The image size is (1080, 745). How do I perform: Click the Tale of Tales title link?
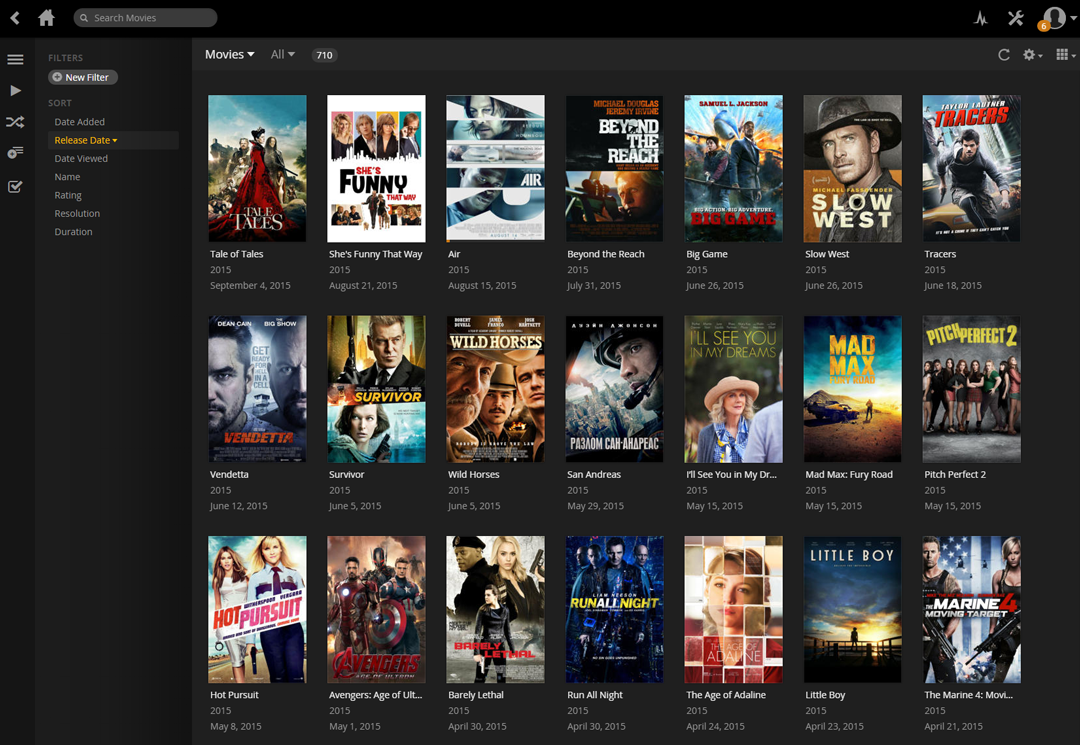236,254
